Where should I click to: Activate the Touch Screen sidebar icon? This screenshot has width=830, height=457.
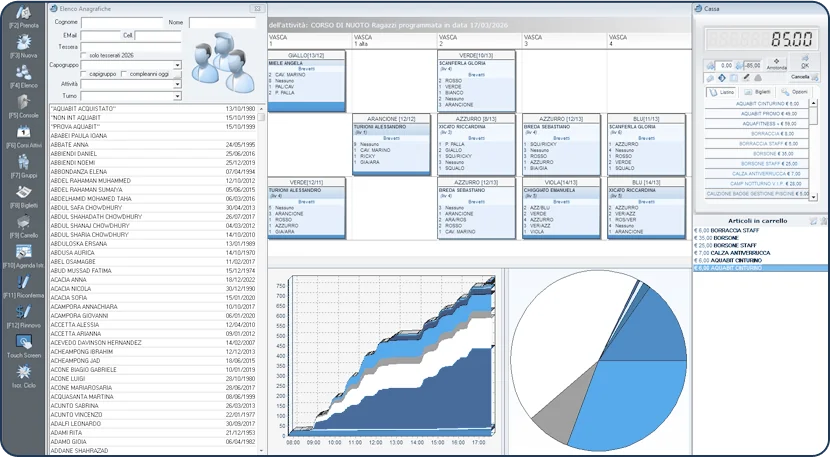tap(23, 342)
